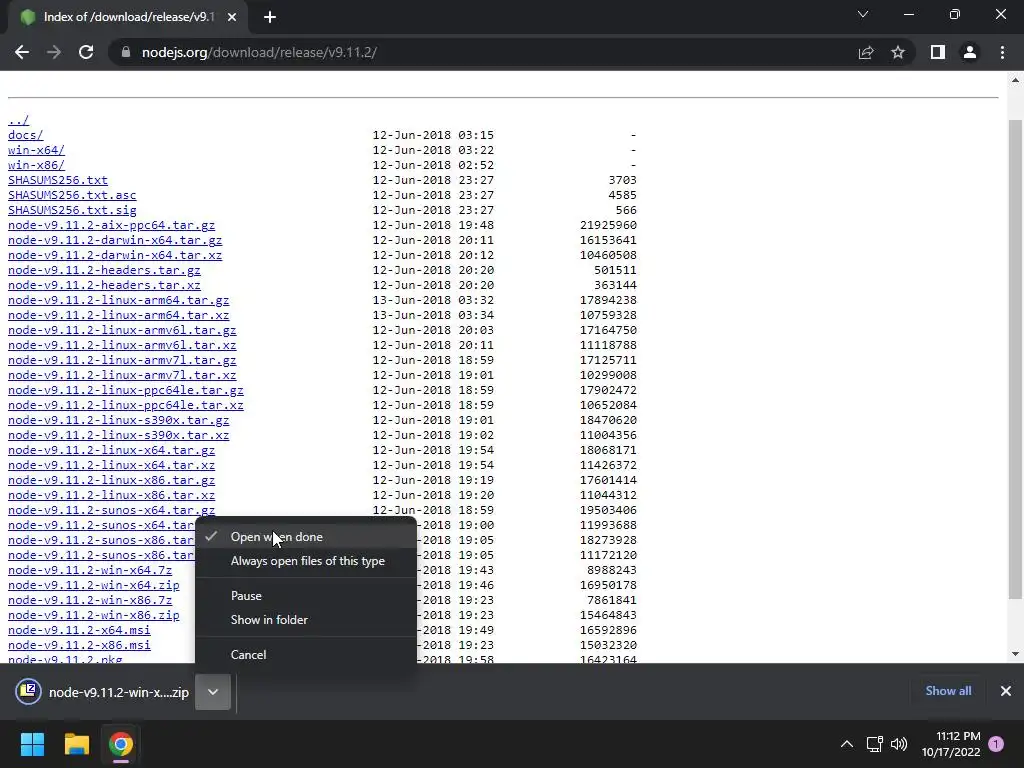Show hidden tray icons chevron
Screen dimensions: 1024x768
(x=846, y=744)
